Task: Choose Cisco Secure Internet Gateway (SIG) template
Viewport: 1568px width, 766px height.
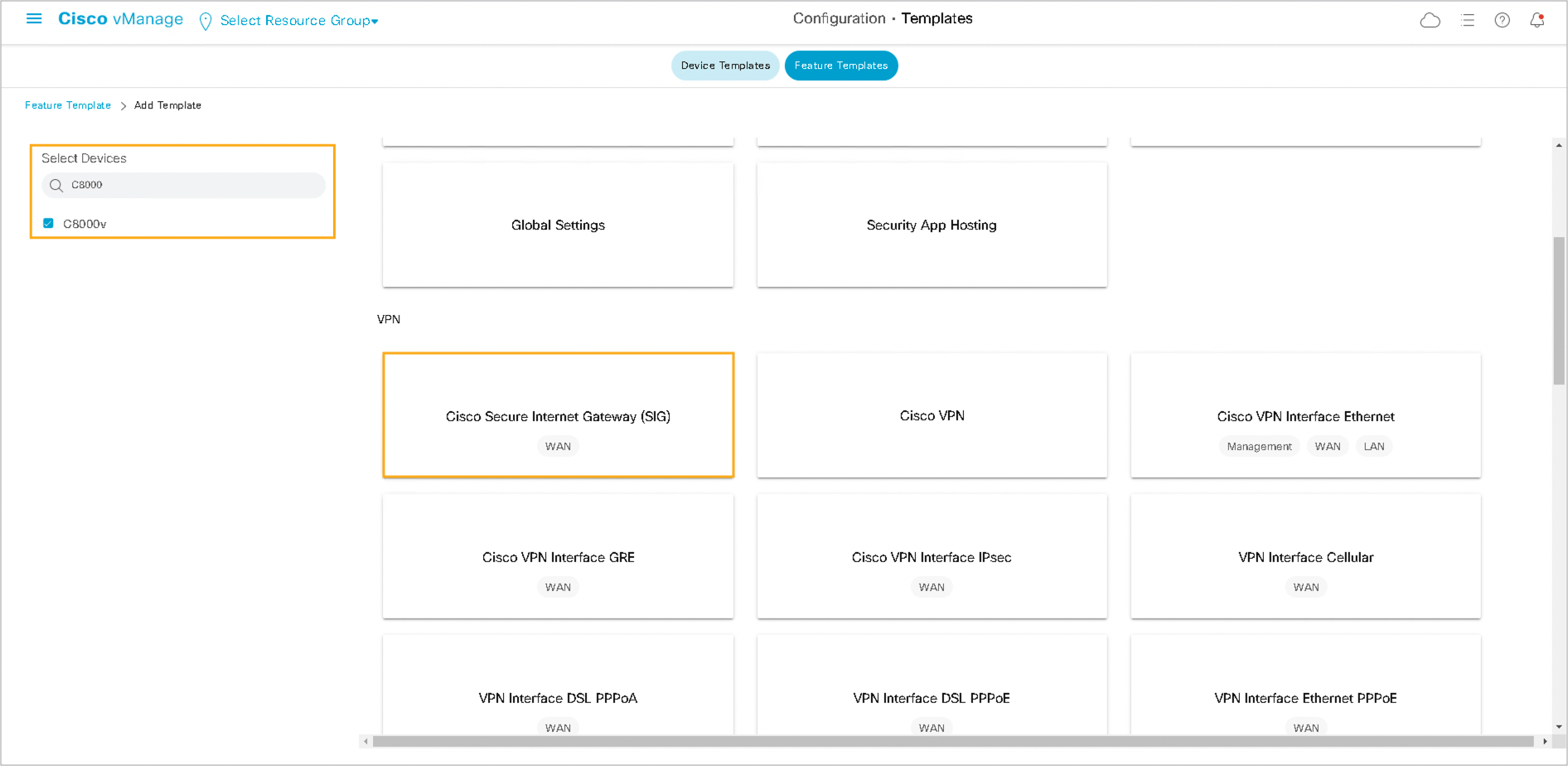Action: click(558, 415)
